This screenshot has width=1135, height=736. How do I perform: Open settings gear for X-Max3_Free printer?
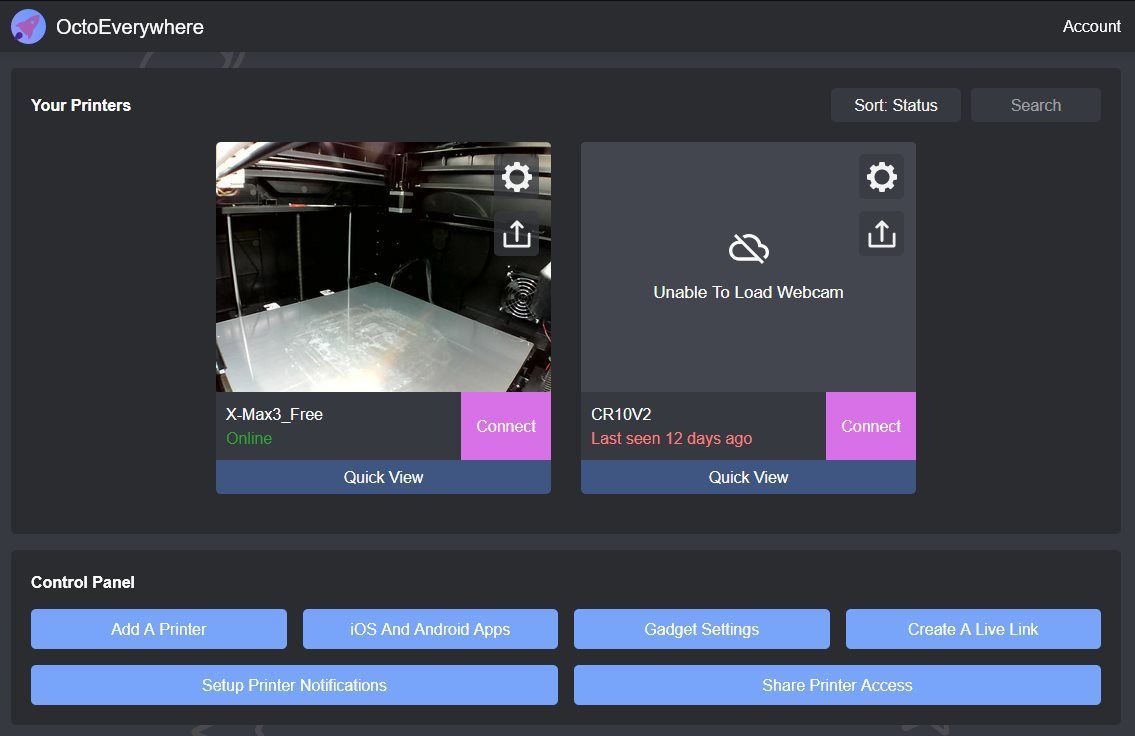tap(517, 177)
